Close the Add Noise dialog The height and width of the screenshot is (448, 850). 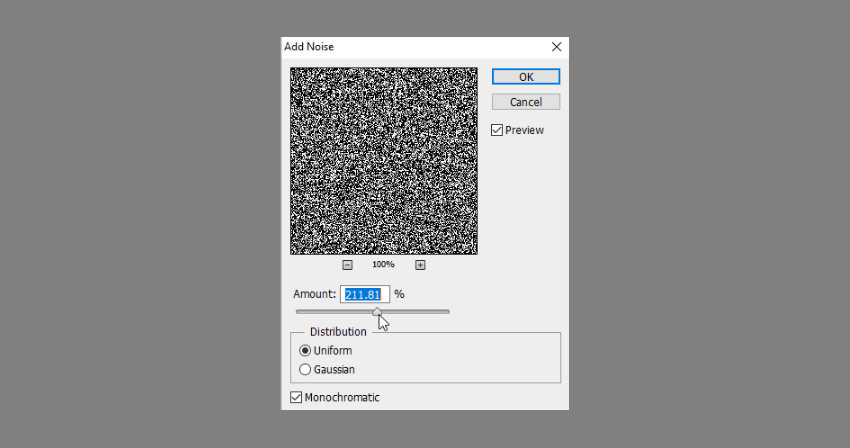(556, 47)
